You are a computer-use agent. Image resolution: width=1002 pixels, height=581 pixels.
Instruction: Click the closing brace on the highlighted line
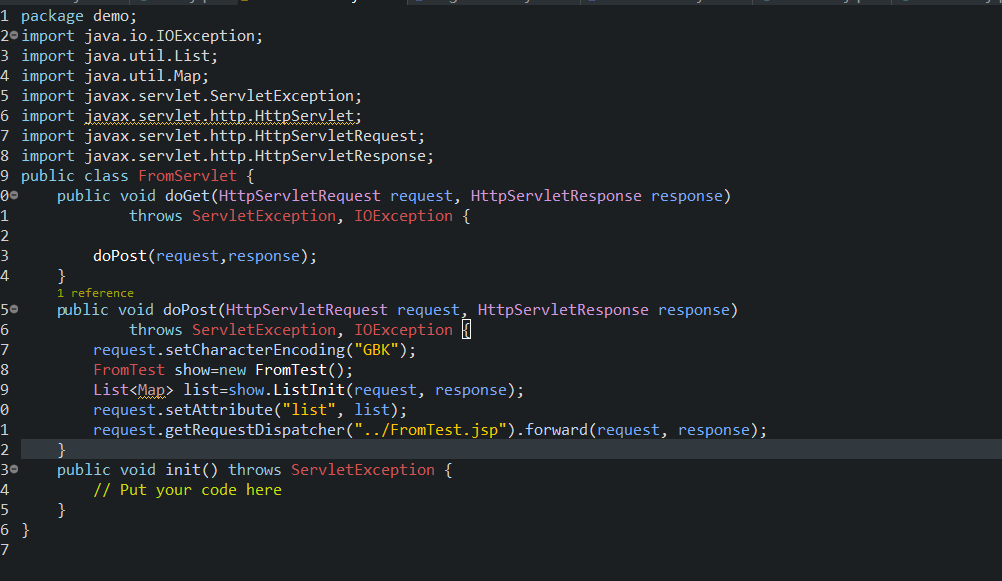click(61, 450)
